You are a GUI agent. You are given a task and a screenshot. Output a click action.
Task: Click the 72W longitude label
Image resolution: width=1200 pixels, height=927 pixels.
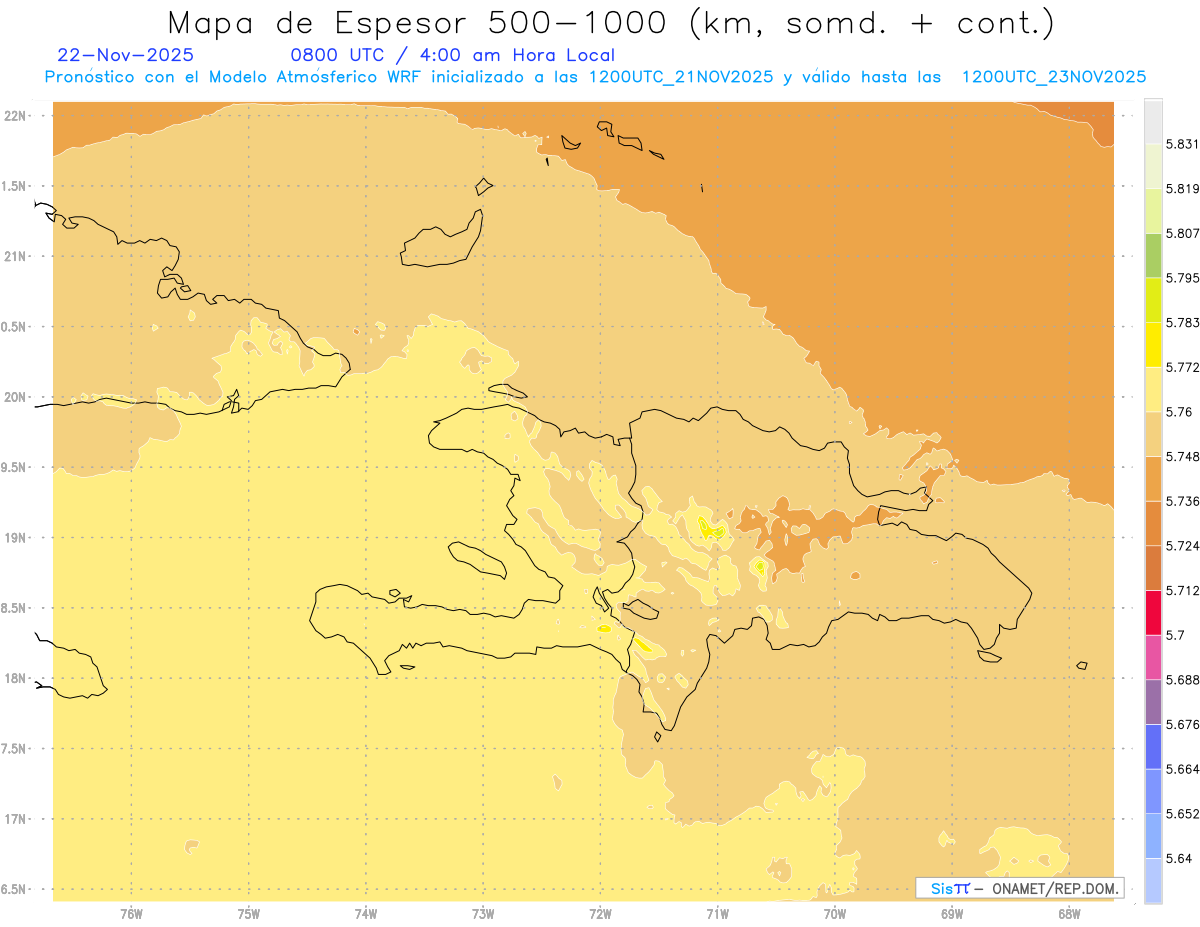(x=600, y=914)
